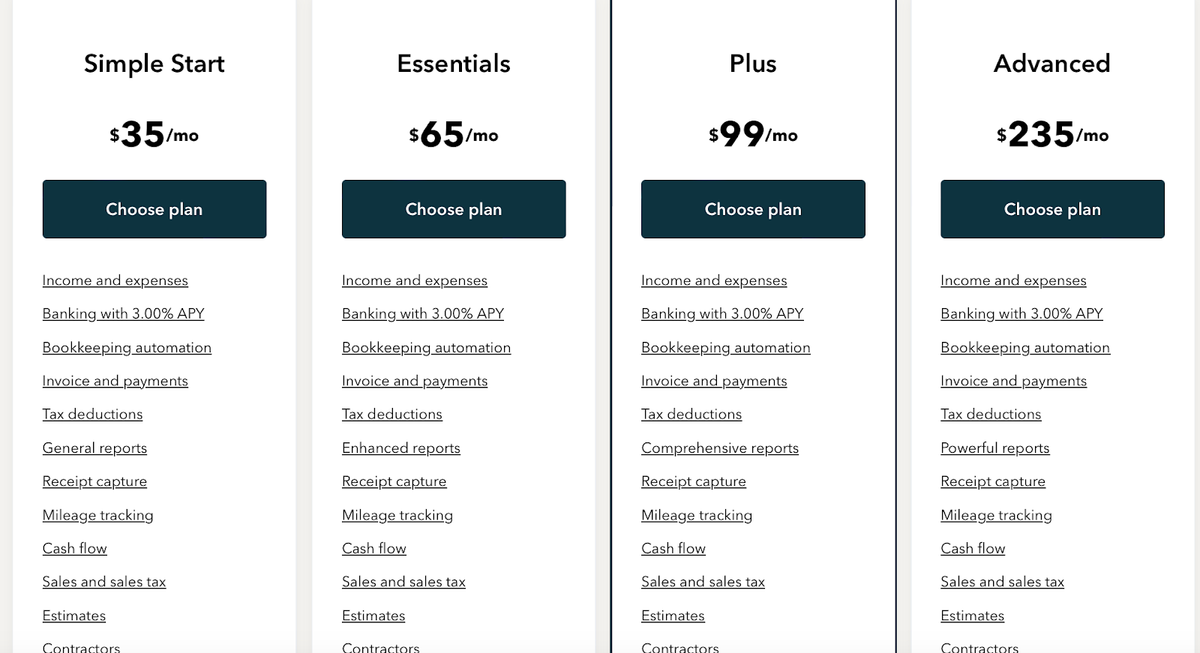The width and height of the screenshot is (1200, 653).
Task: Click Income and expenses under Simple Start
Action: 115,281
